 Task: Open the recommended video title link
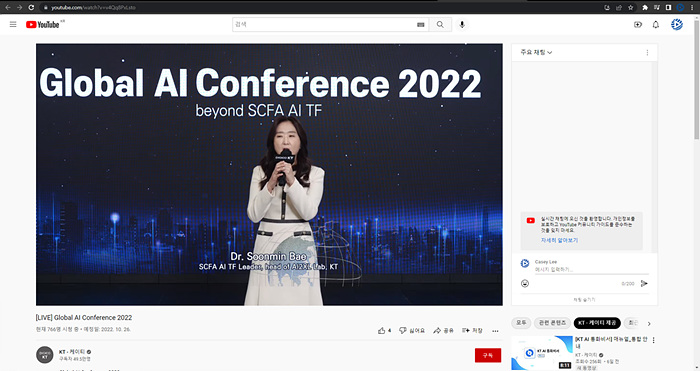coord(611,343)
